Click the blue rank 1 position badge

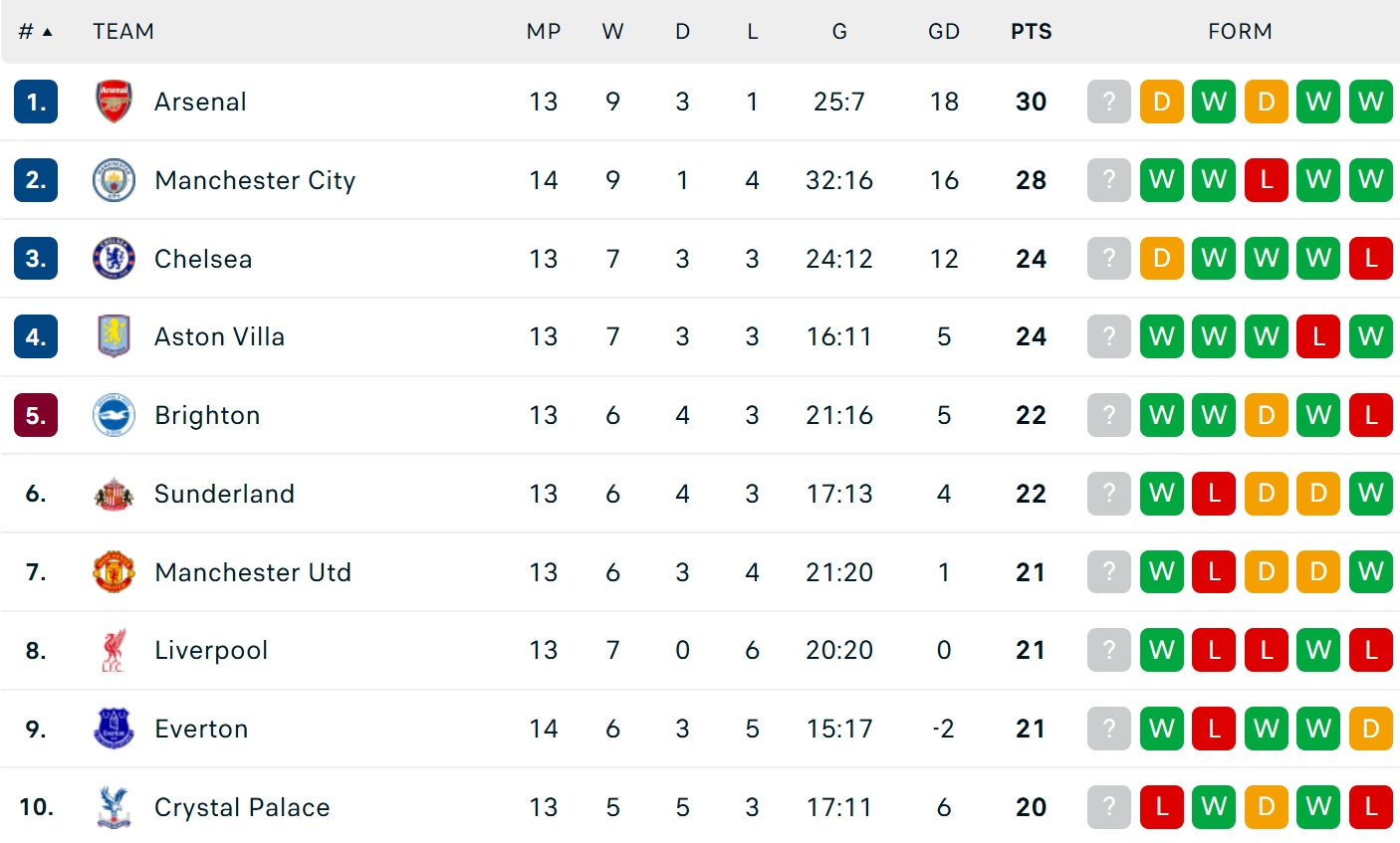pyautogui.click(x=36, y=102)
